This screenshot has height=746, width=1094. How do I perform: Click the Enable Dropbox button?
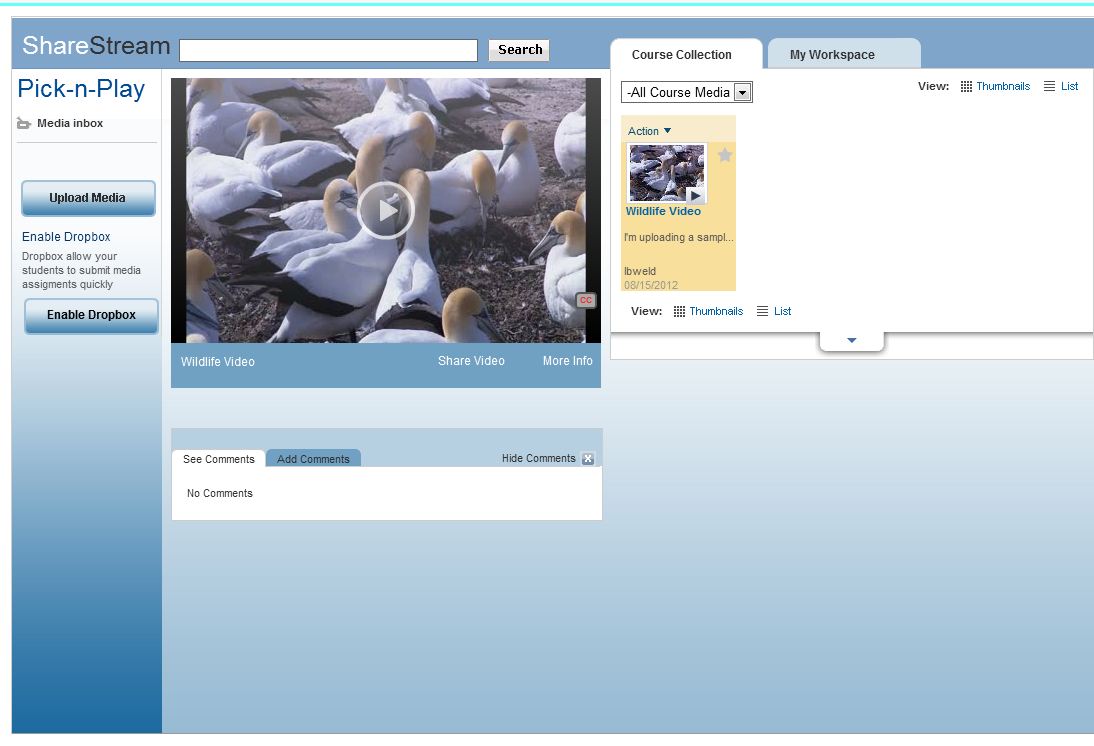(91, 315)
